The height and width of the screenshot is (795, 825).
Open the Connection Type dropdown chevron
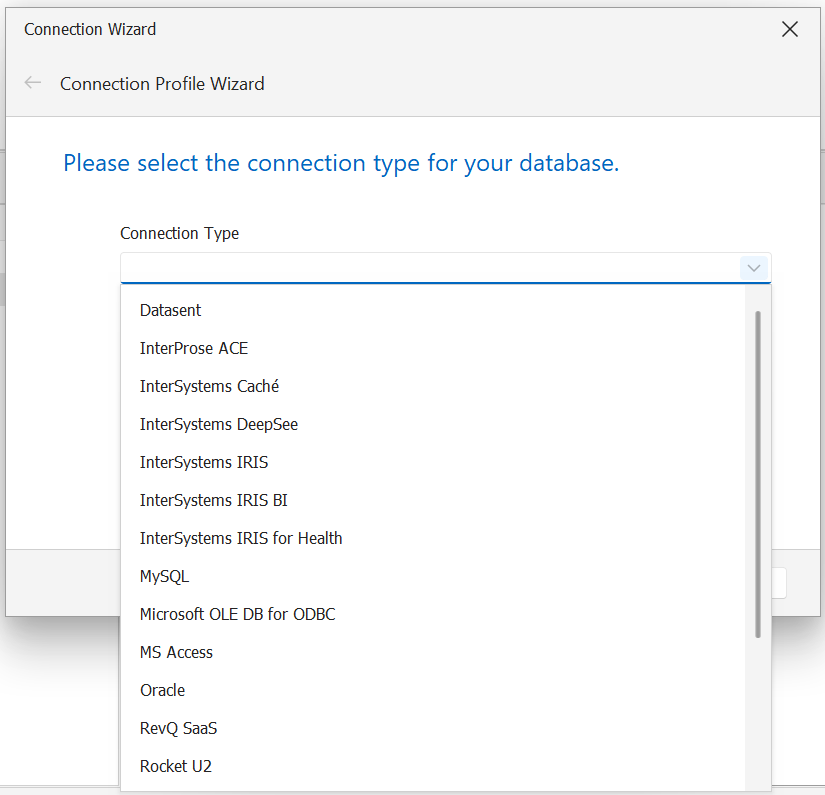click(754, 268)
